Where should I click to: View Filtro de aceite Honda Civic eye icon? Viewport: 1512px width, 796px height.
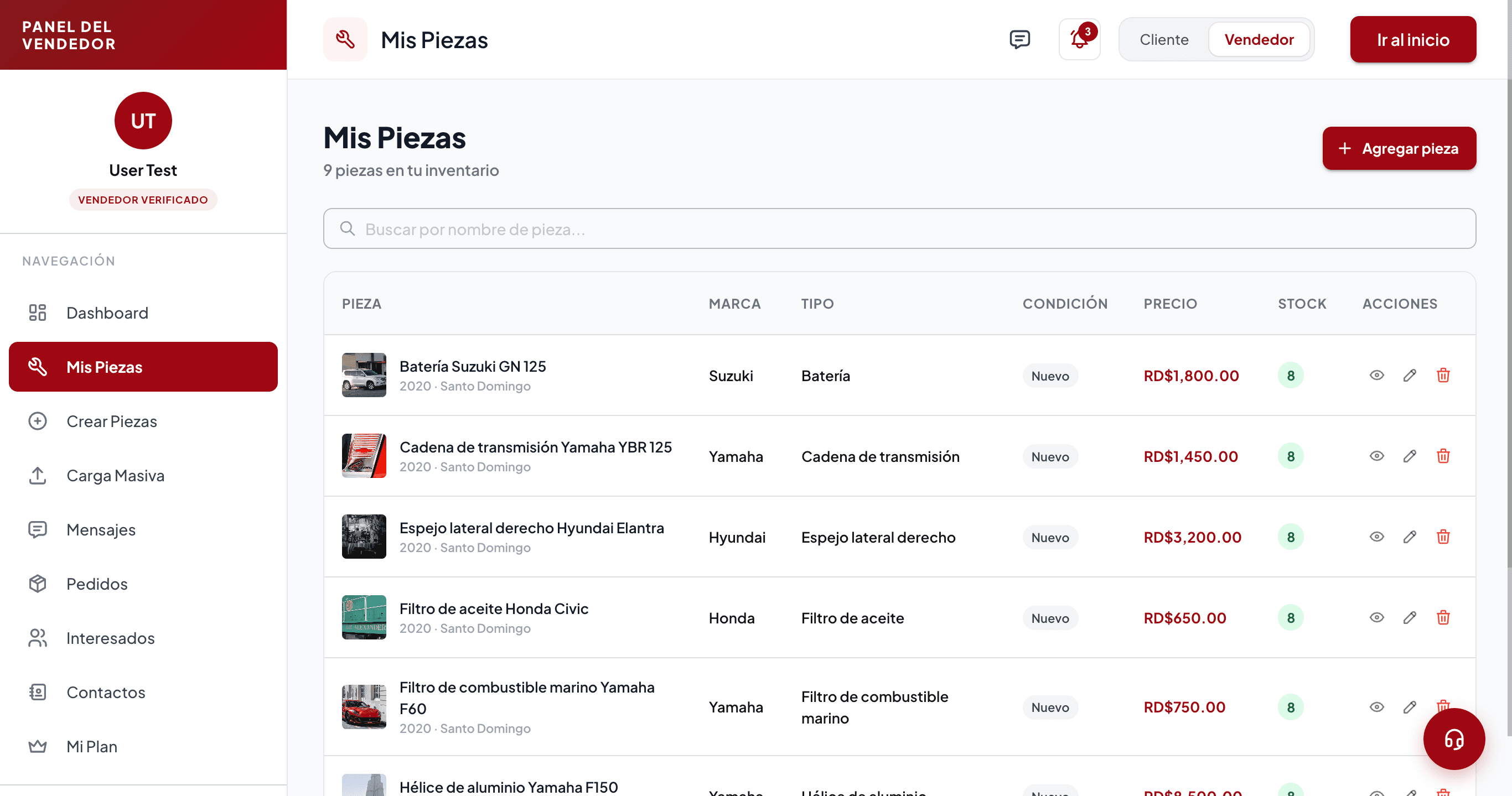coord(1376,618)
